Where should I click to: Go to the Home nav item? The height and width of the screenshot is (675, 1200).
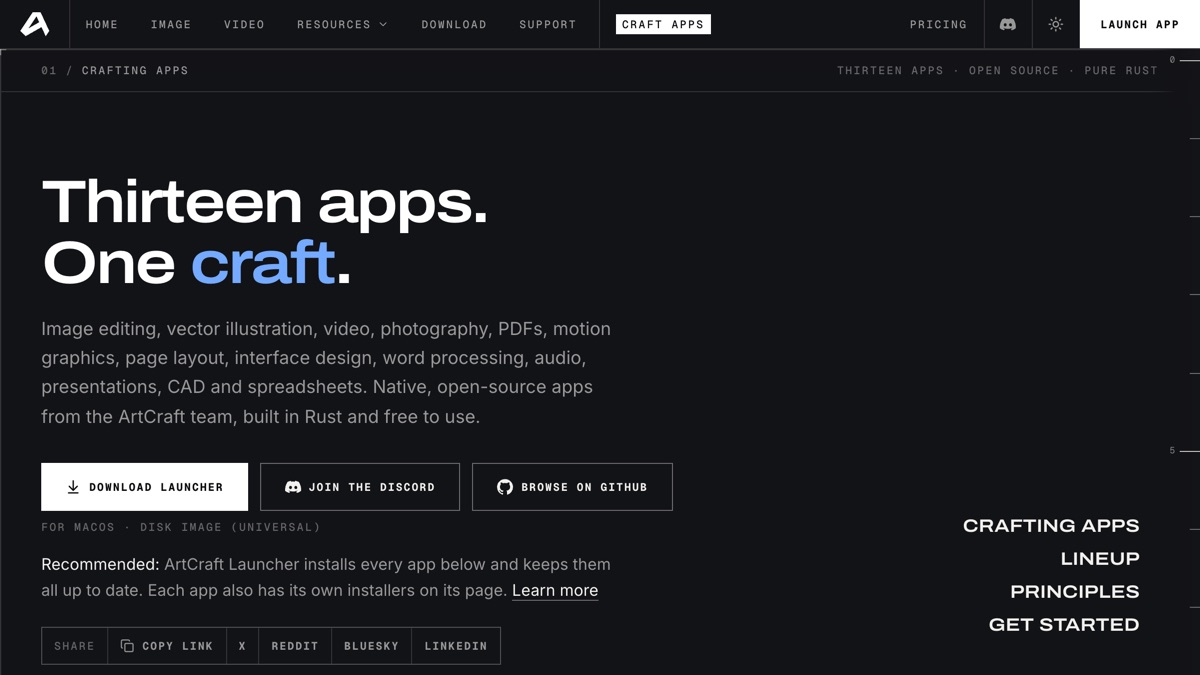tap(102, 24)
